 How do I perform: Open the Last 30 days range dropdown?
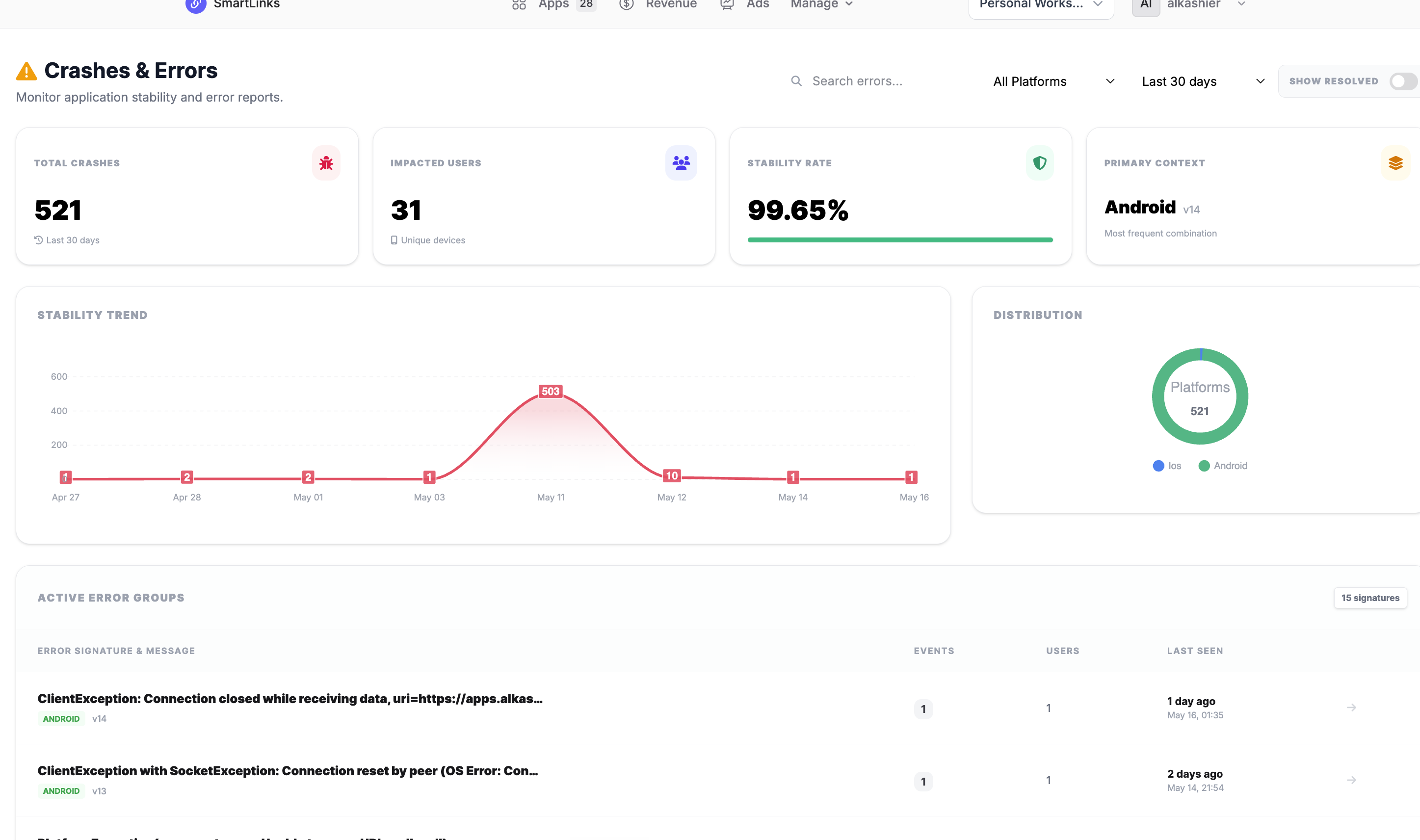1203,81
